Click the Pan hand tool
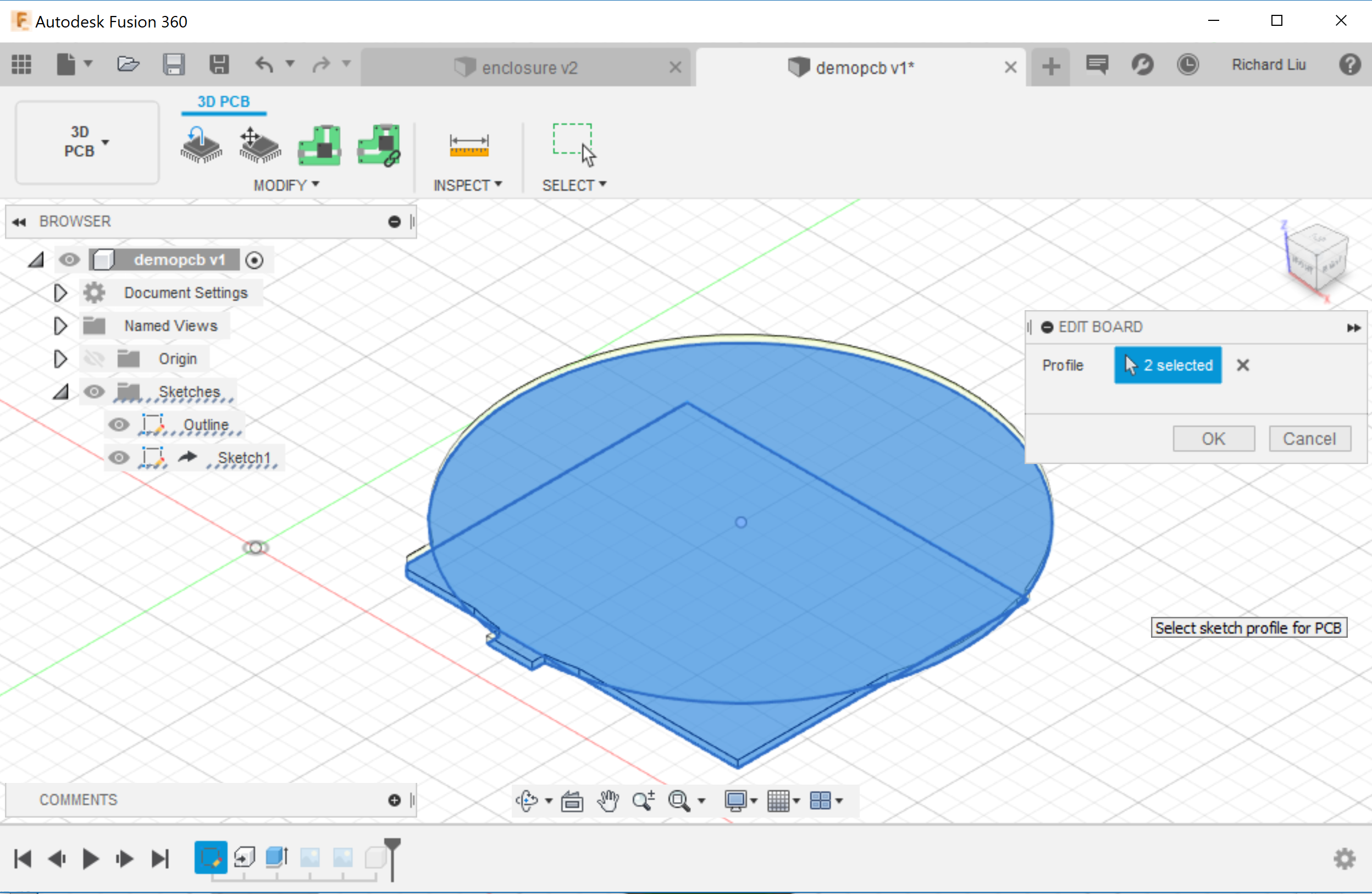1372x894 pixels. coord(607,801)
